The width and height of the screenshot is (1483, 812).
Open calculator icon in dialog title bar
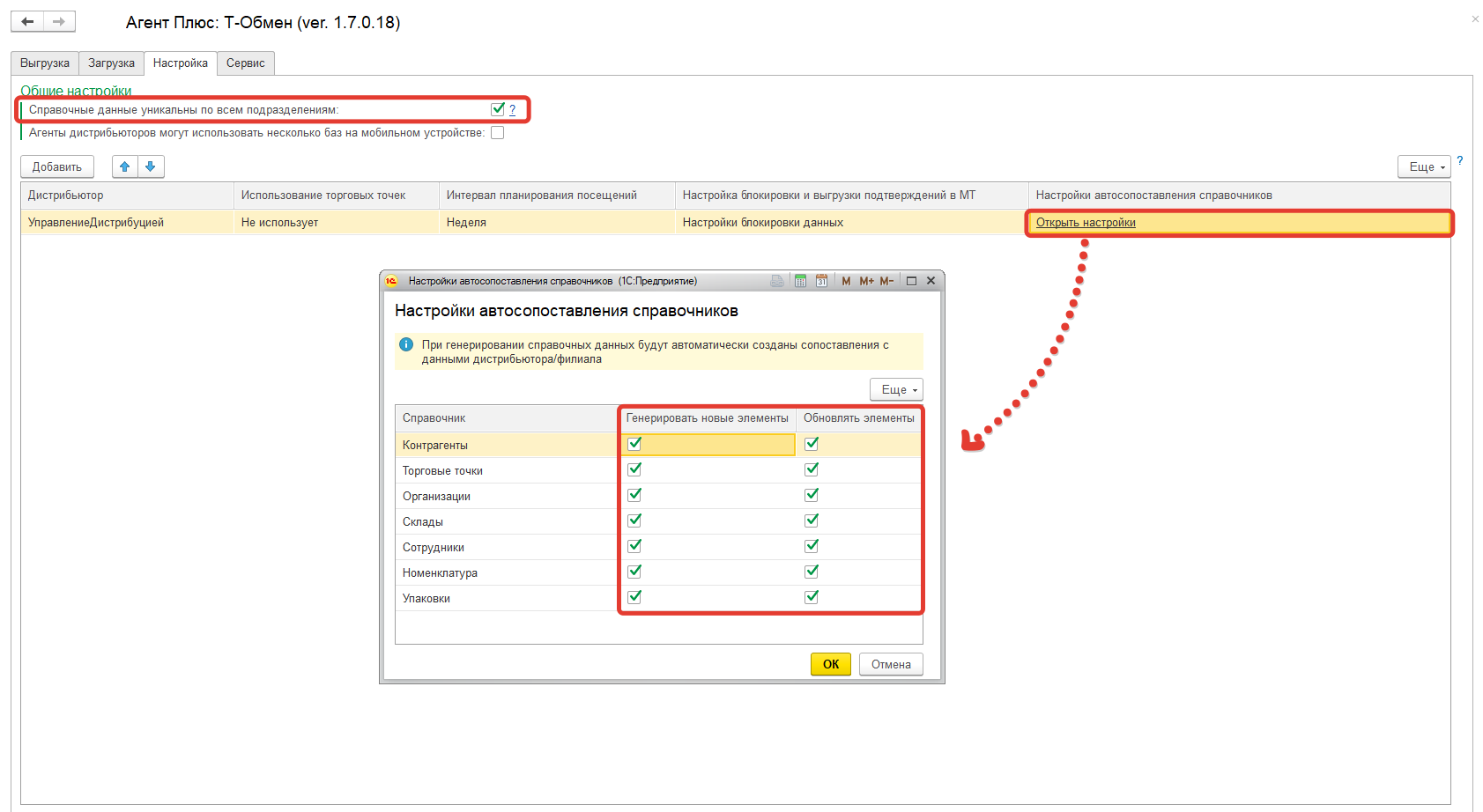pos(800,281)
